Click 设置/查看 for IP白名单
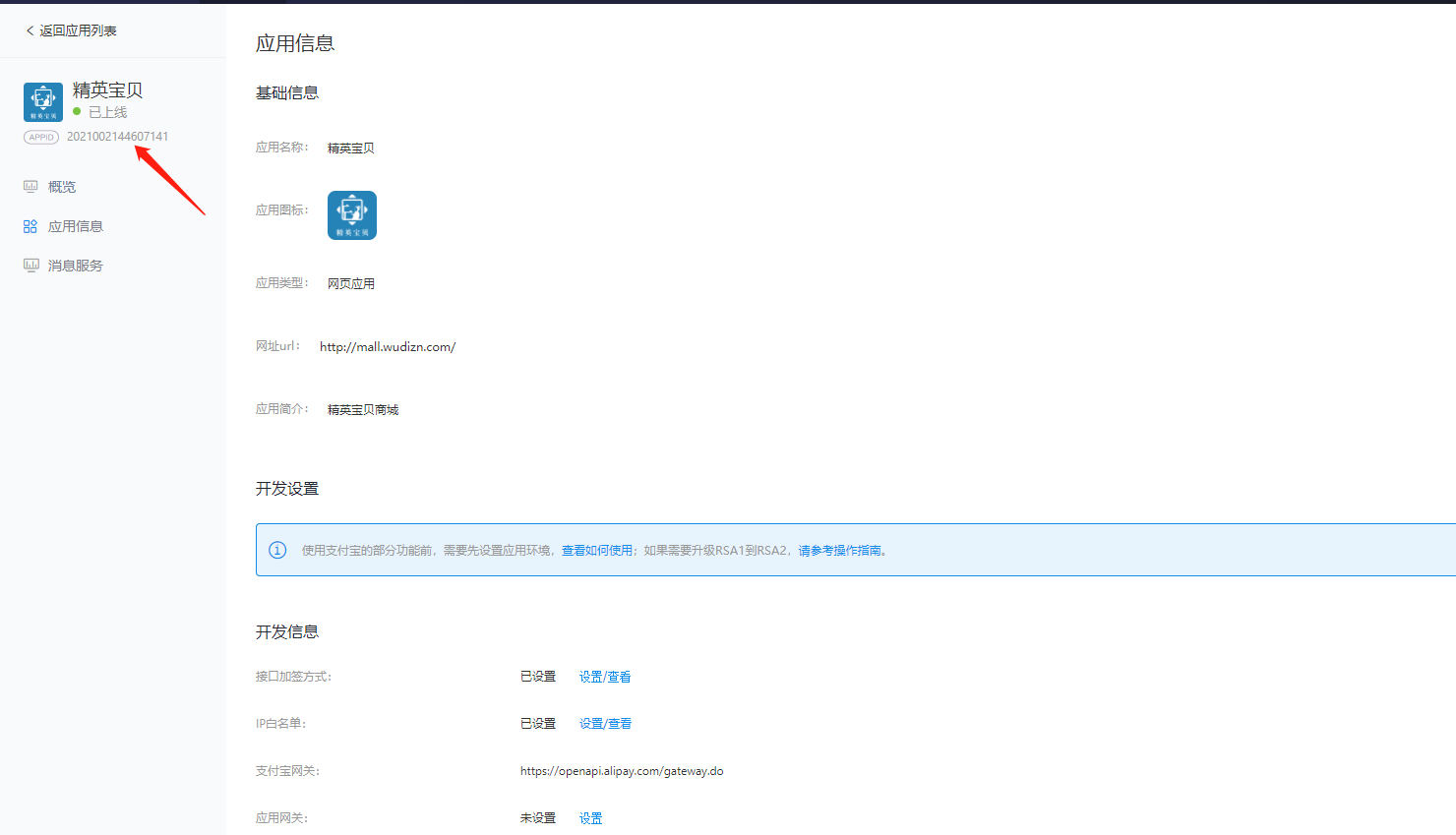The width and height of the screenshot is (1456, 835). click(605, 724)
